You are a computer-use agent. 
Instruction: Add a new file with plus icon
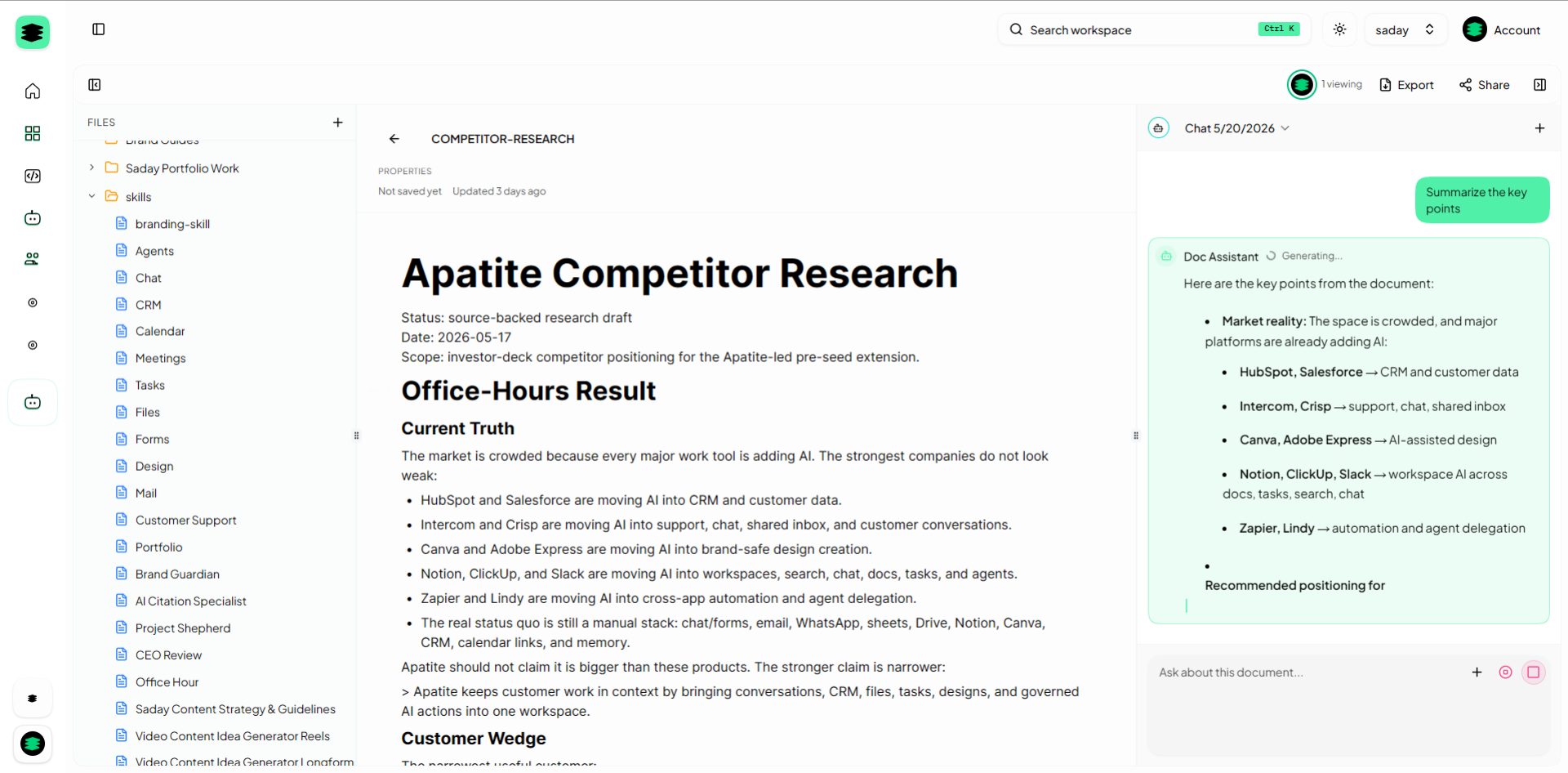pyautogui.click(x=338, y=123)
